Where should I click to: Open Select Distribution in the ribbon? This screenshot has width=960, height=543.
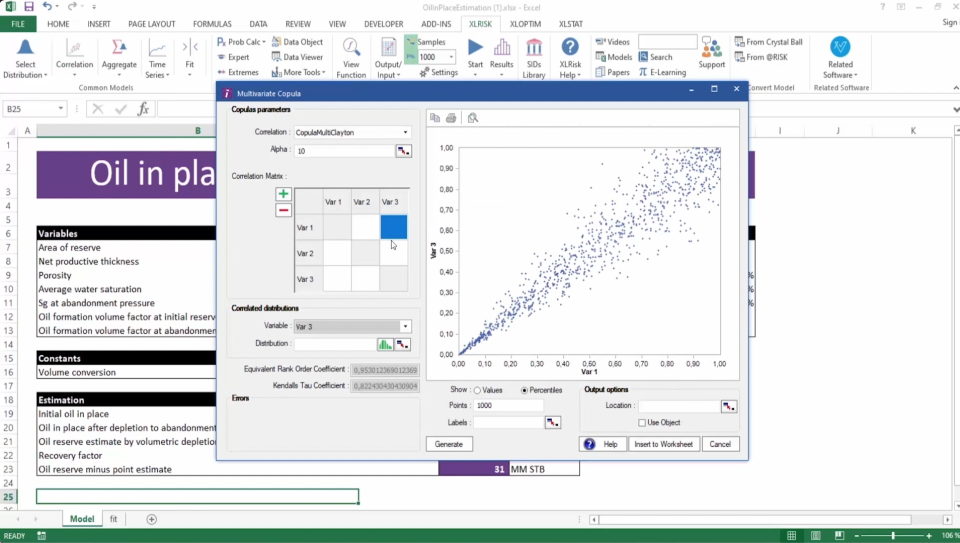click(x=25, y=59)
